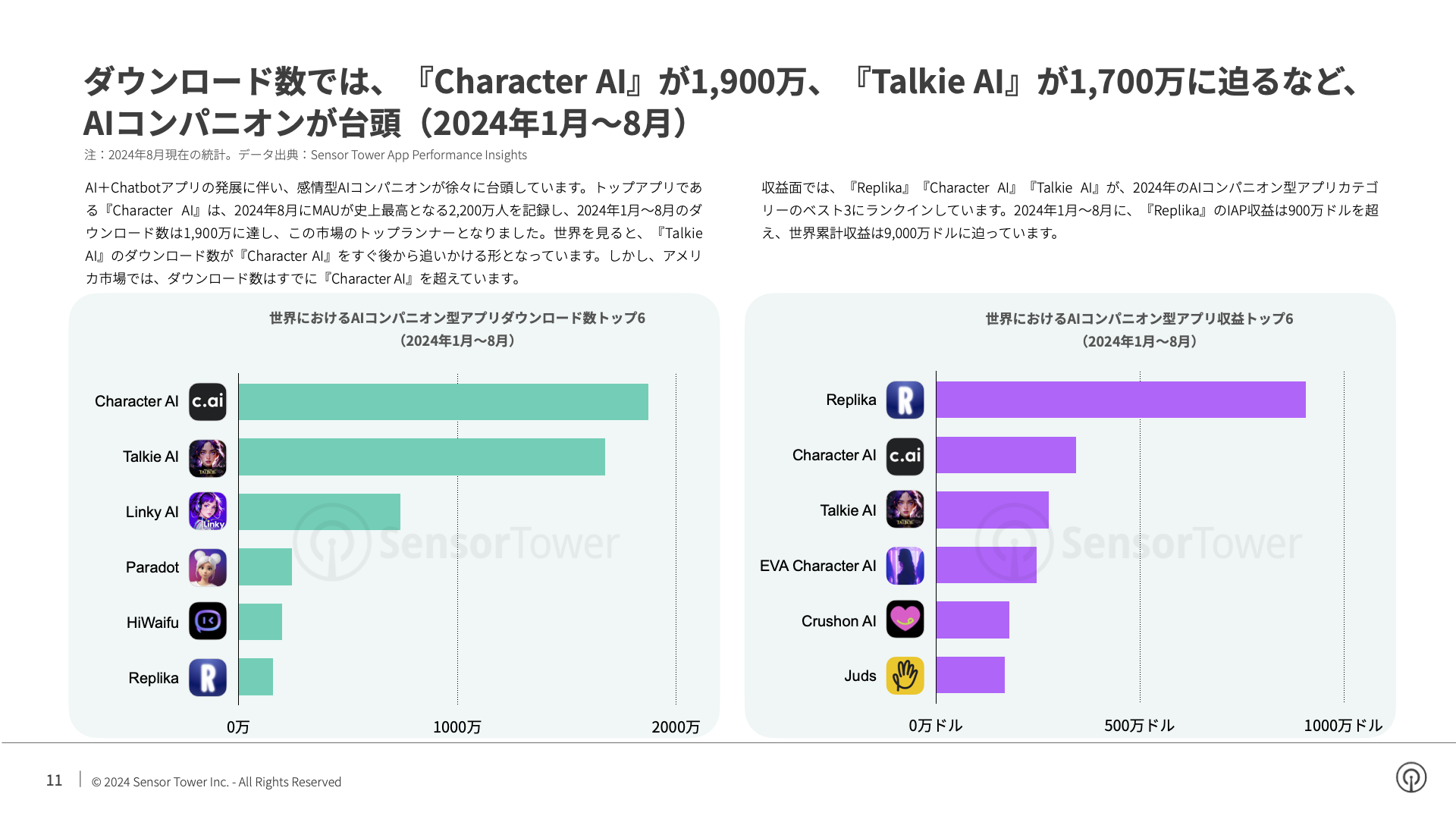1456x819 pixels.
Task: Click the Replika app icon in revenue chart
Action: point(906,402)
